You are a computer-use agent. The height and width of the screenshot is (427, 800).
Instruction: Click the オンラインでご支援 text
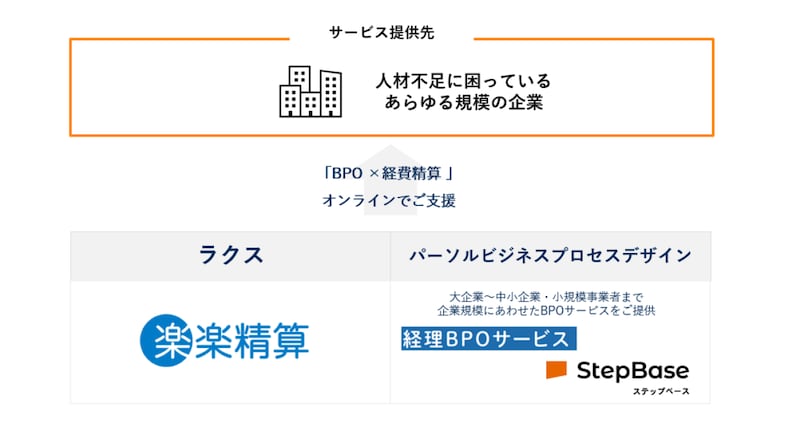(x=388, y=200)
